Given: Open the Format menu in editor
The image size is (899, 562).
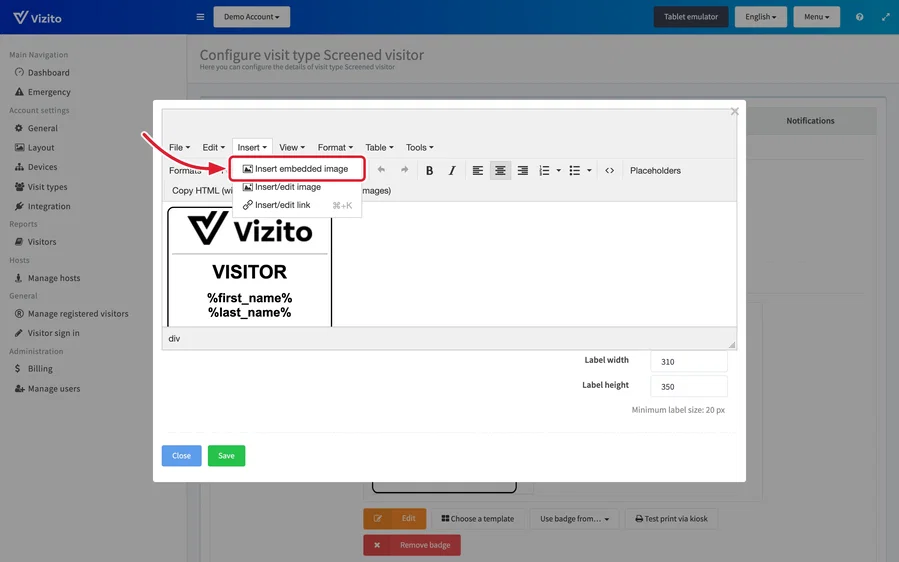Looking at the screenshot, I should (335, 147).
